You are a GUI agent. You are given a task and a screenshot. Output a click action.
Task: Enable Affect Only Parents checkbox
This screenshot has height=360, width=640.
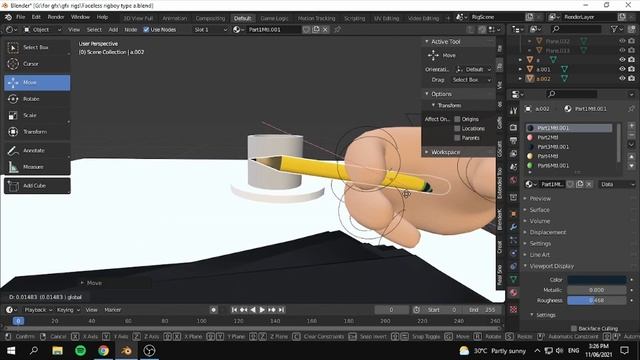(x=457, y=138)
